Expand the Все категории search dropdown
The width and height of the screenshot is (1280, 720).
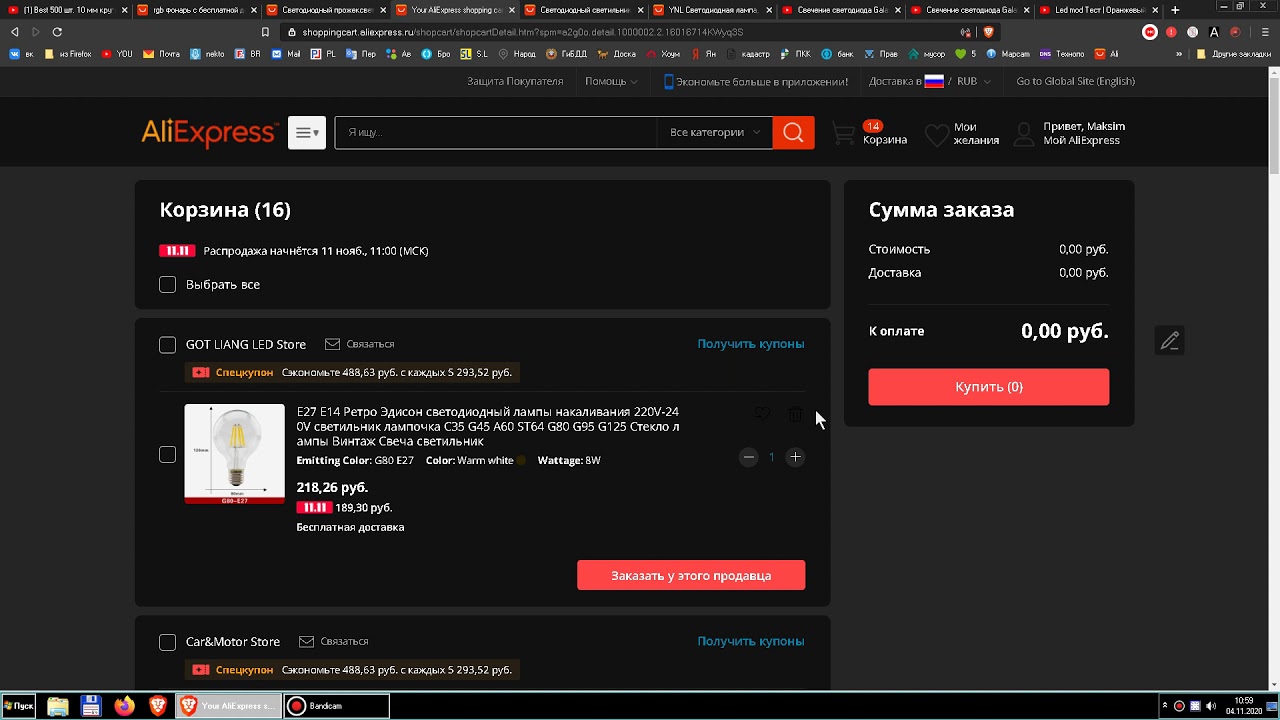pyautogui.click(x=714, y=132)
